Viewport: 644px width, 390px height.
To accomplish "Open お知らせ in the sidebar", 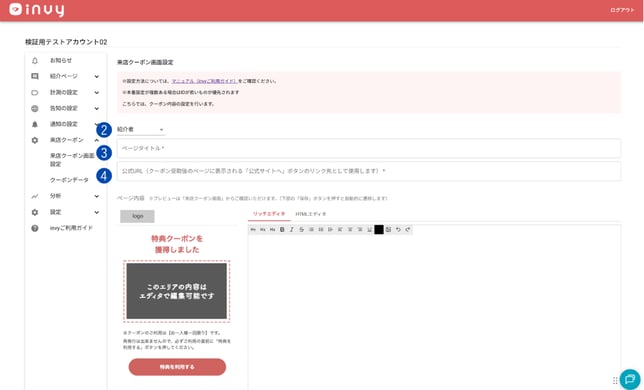I will click(61, 60).
